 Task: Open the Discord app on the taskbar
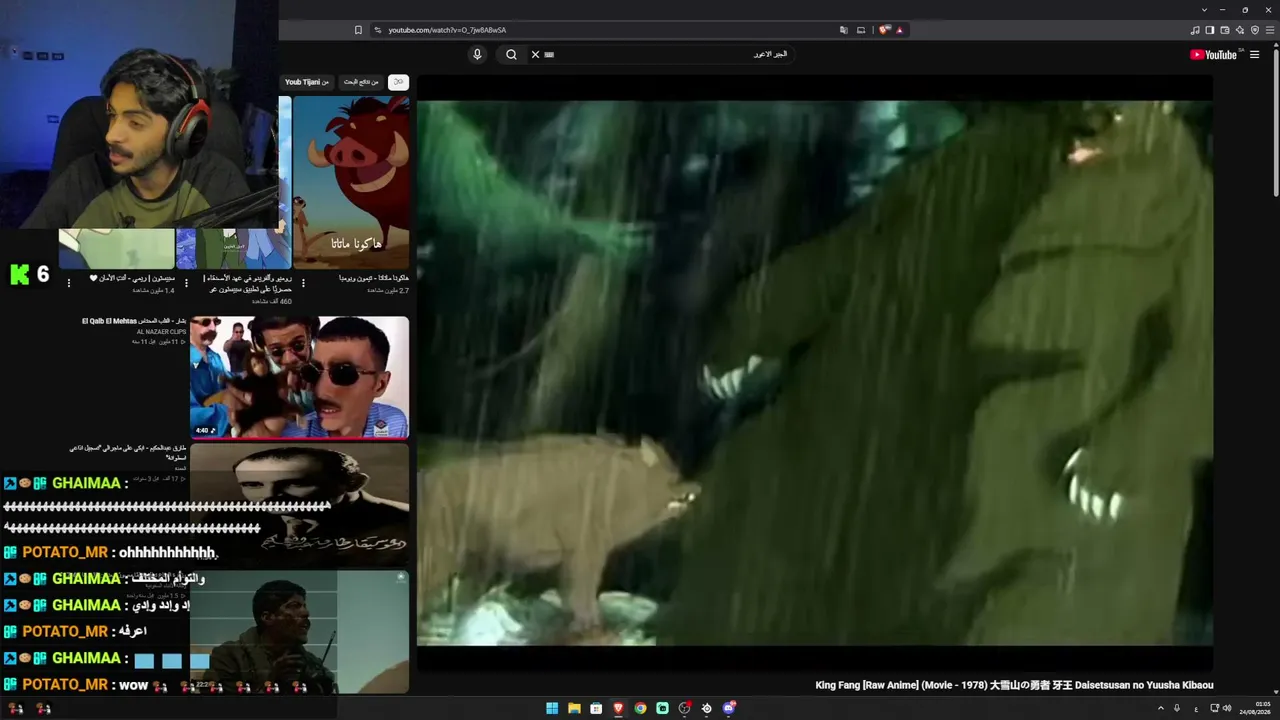point(729,708)
